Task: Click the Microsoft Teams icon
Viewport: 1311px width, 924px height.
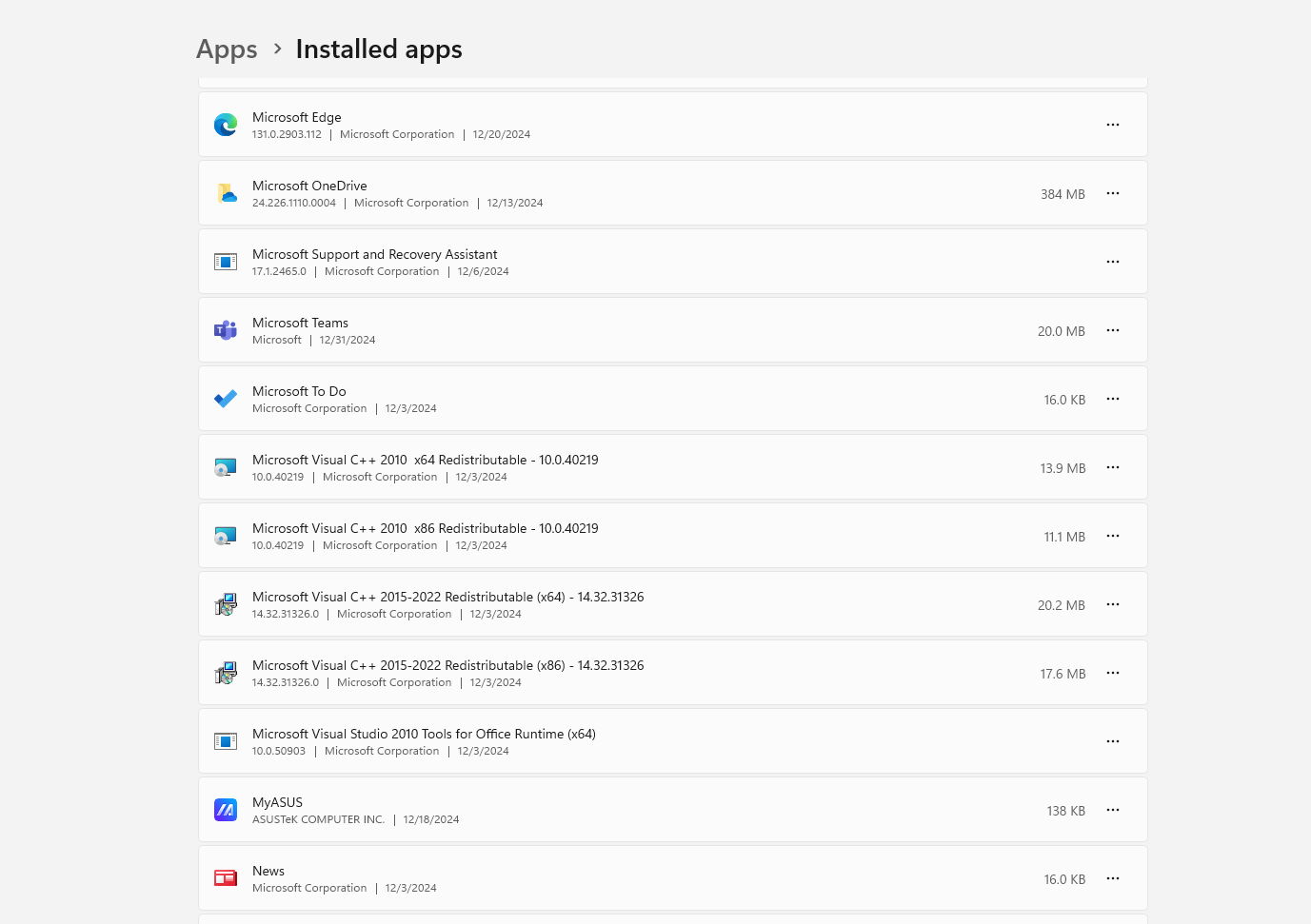Action: [226, 330]
